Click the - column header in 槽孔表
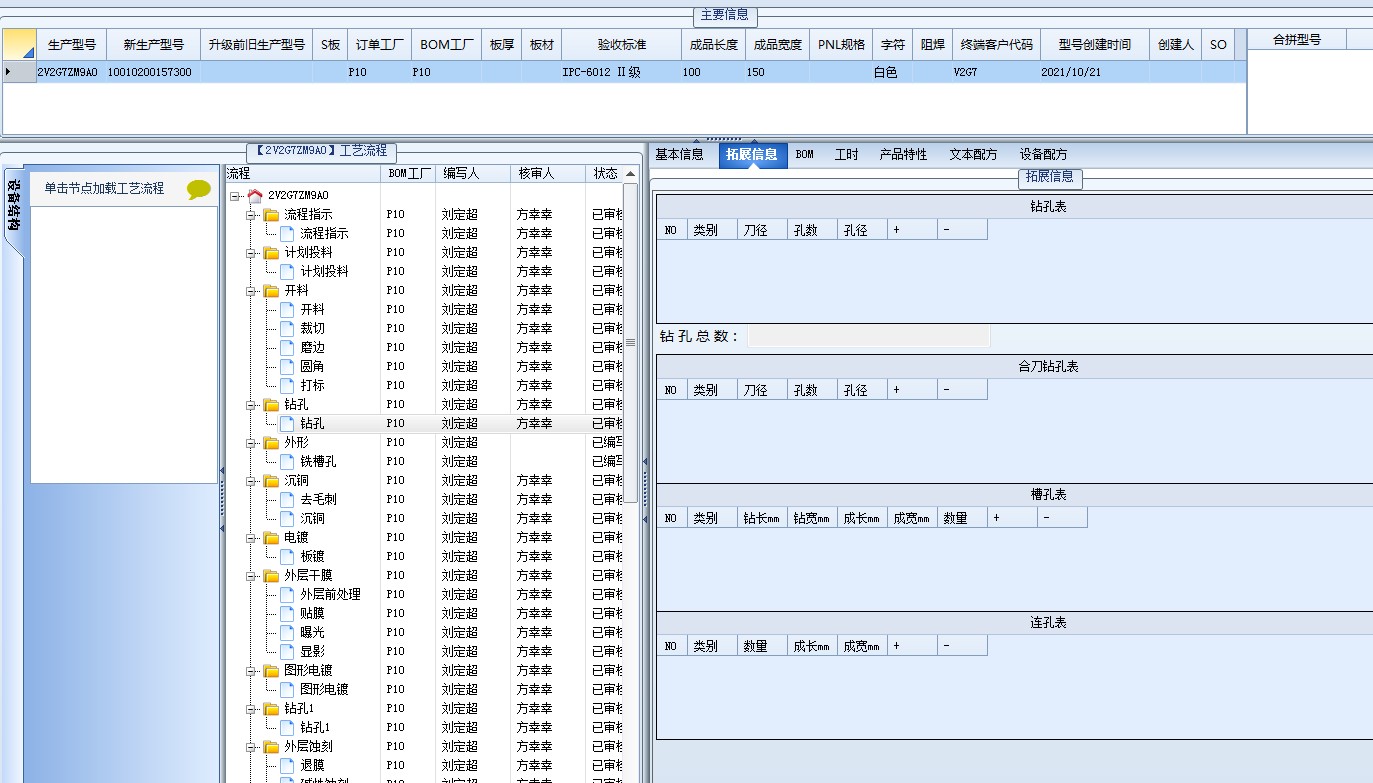 pos(1063,518)
